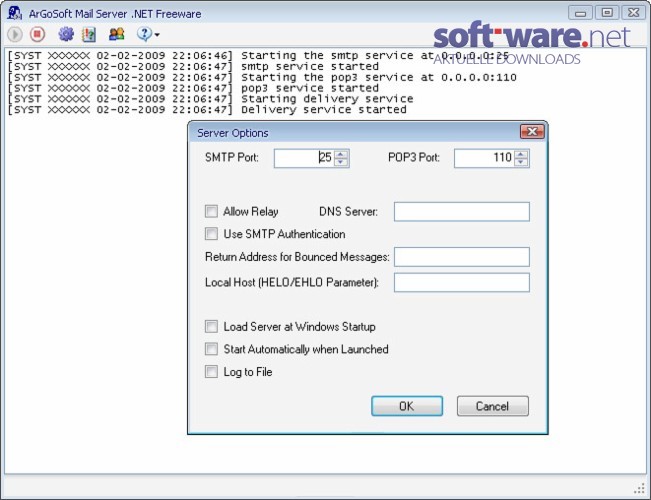This screenshot has width=651, height=500.
Task: Click log line 'pop3 service started'
Action: (193, 88)
